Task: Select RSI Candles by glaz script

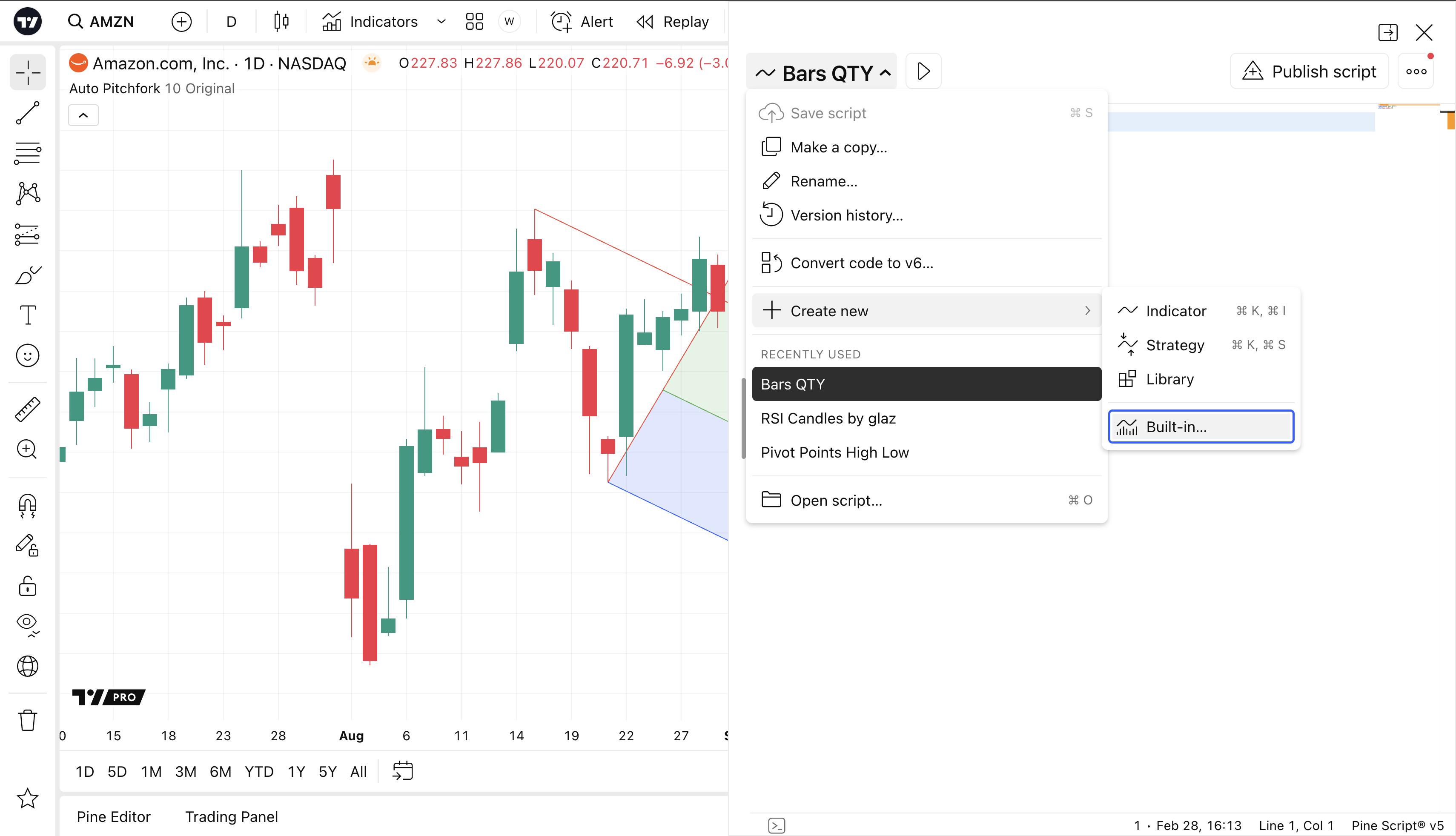Action: pyautogui.click(x=828, y=418)
